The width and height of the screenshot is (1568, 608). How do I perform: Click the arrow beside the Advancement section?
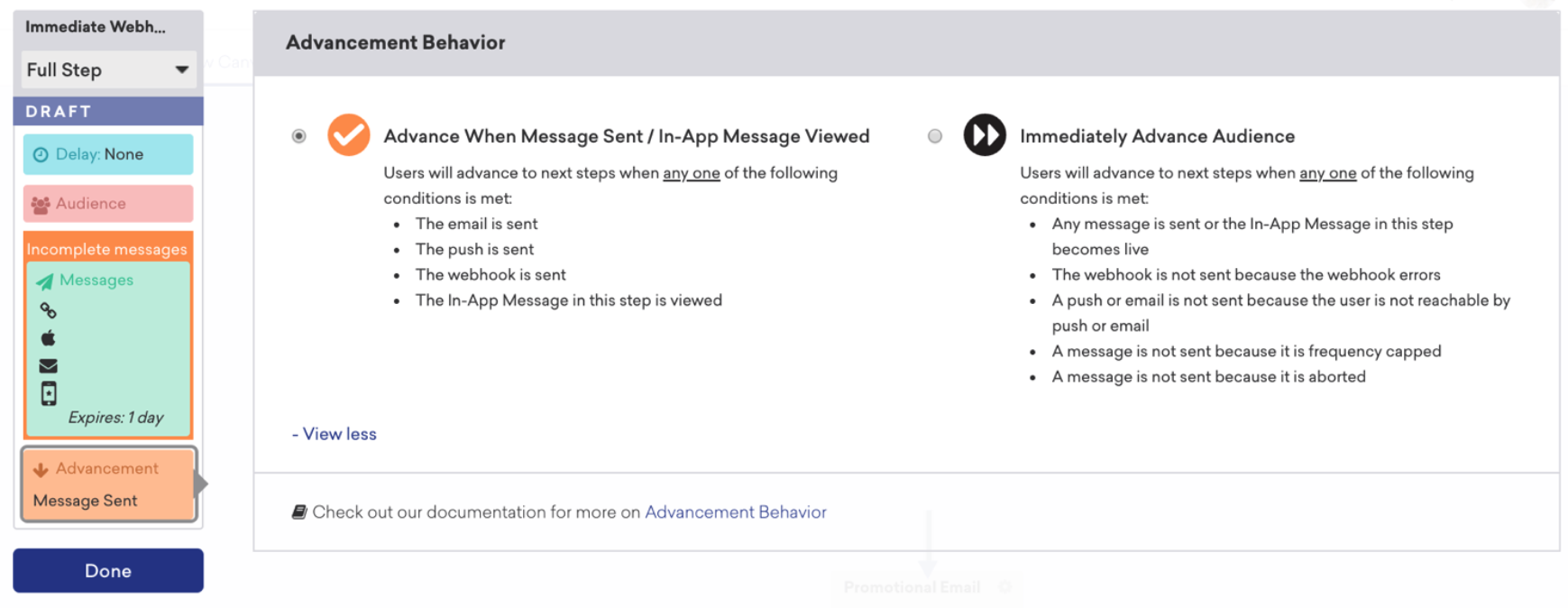pyautogui.click(x=201, y=484)
